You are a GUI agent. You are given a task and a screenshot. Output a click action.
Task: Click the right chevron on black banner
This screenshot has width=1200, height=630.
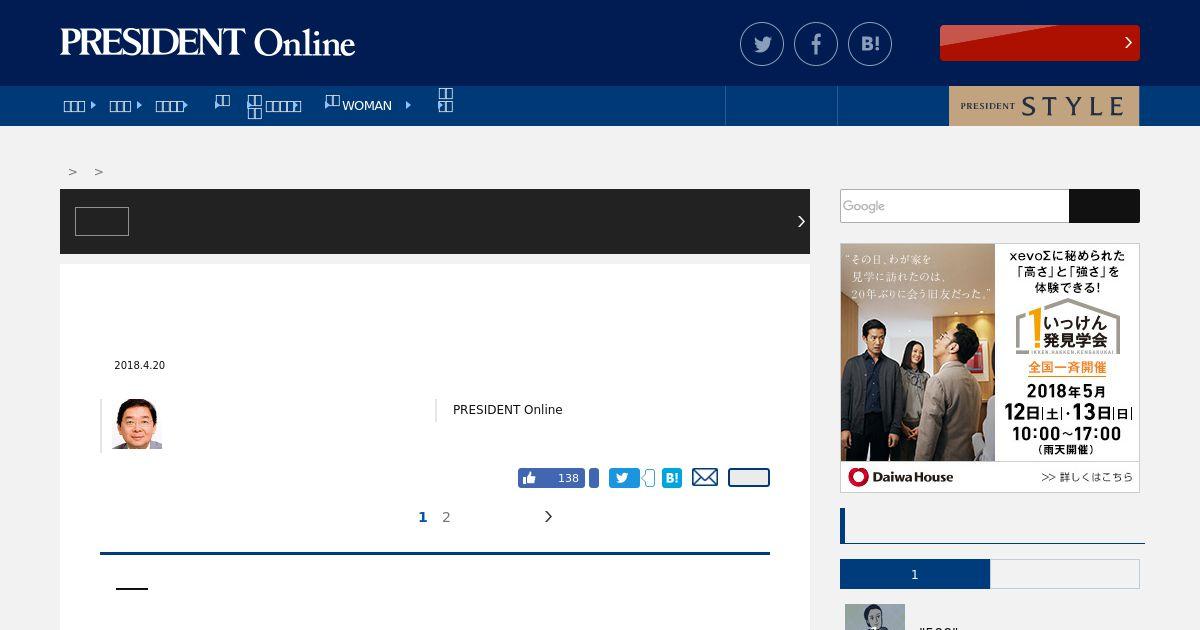pos(801,221)
